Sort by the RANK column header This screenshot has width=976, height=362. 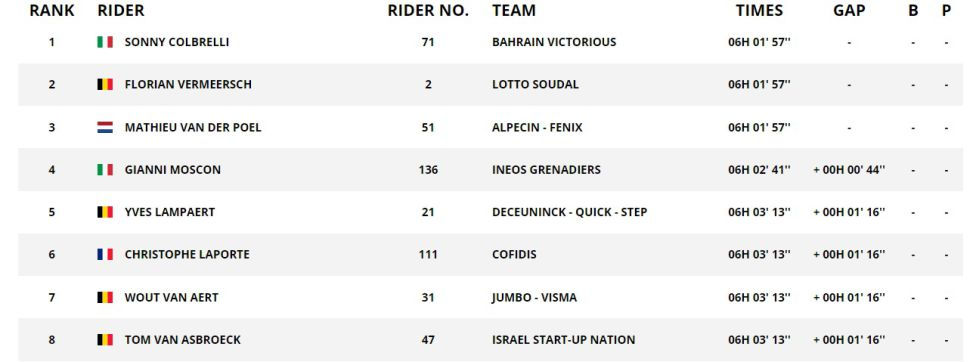click(52, 11)
